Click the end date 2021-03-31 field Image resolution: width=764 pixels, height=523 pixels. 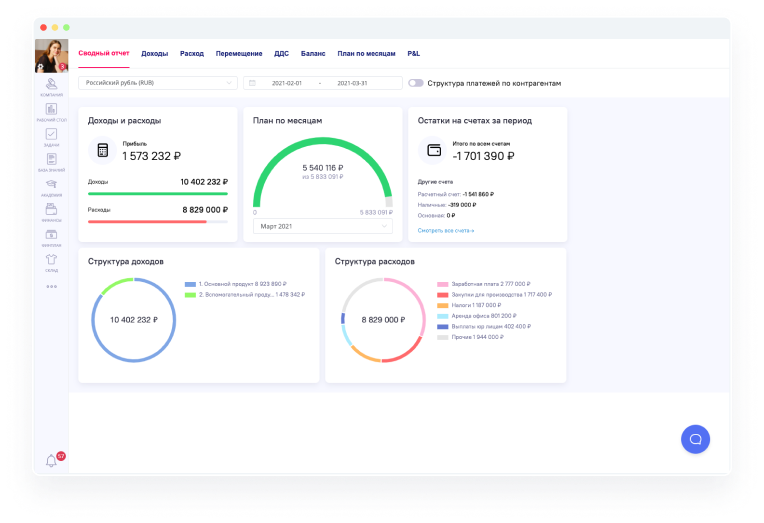tap(352, 83)
